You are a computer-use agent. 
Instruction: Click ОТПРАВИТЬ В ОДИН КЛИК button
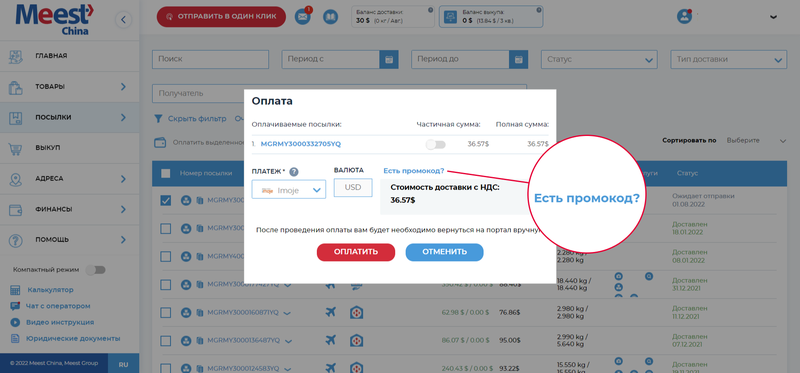pos(221,17)
